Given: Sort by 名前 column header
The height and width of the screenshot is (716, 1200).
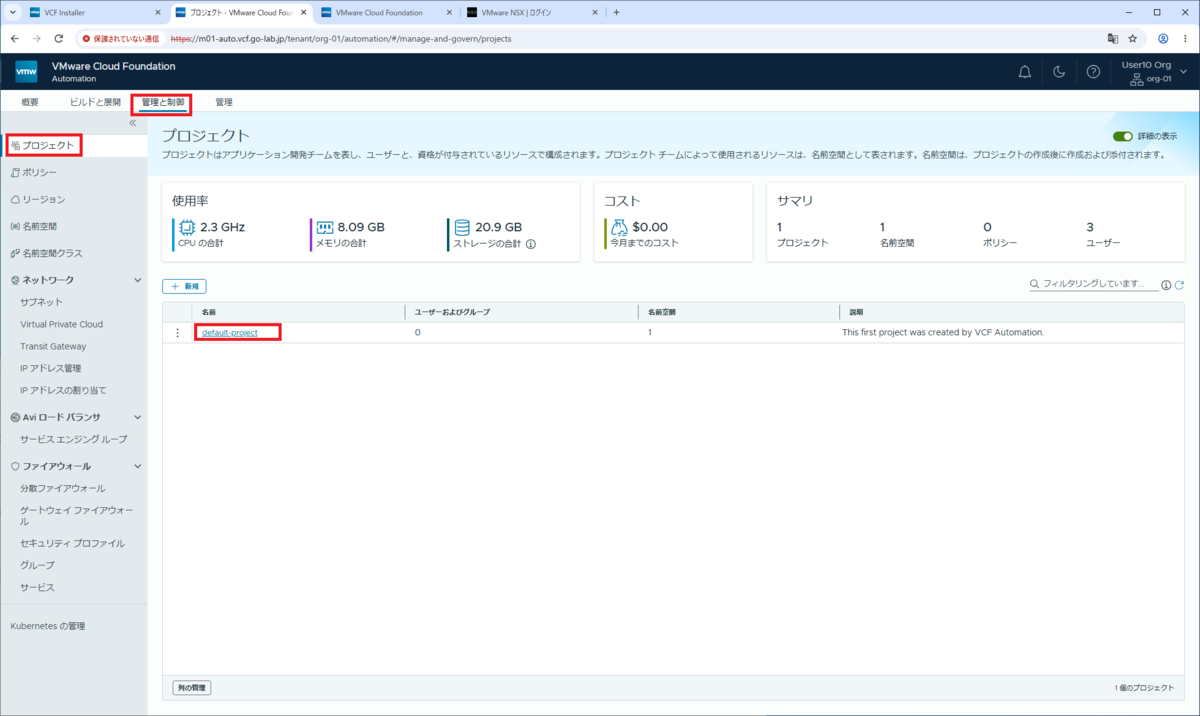Looking at the screenshot, I should tap(211, 312).
